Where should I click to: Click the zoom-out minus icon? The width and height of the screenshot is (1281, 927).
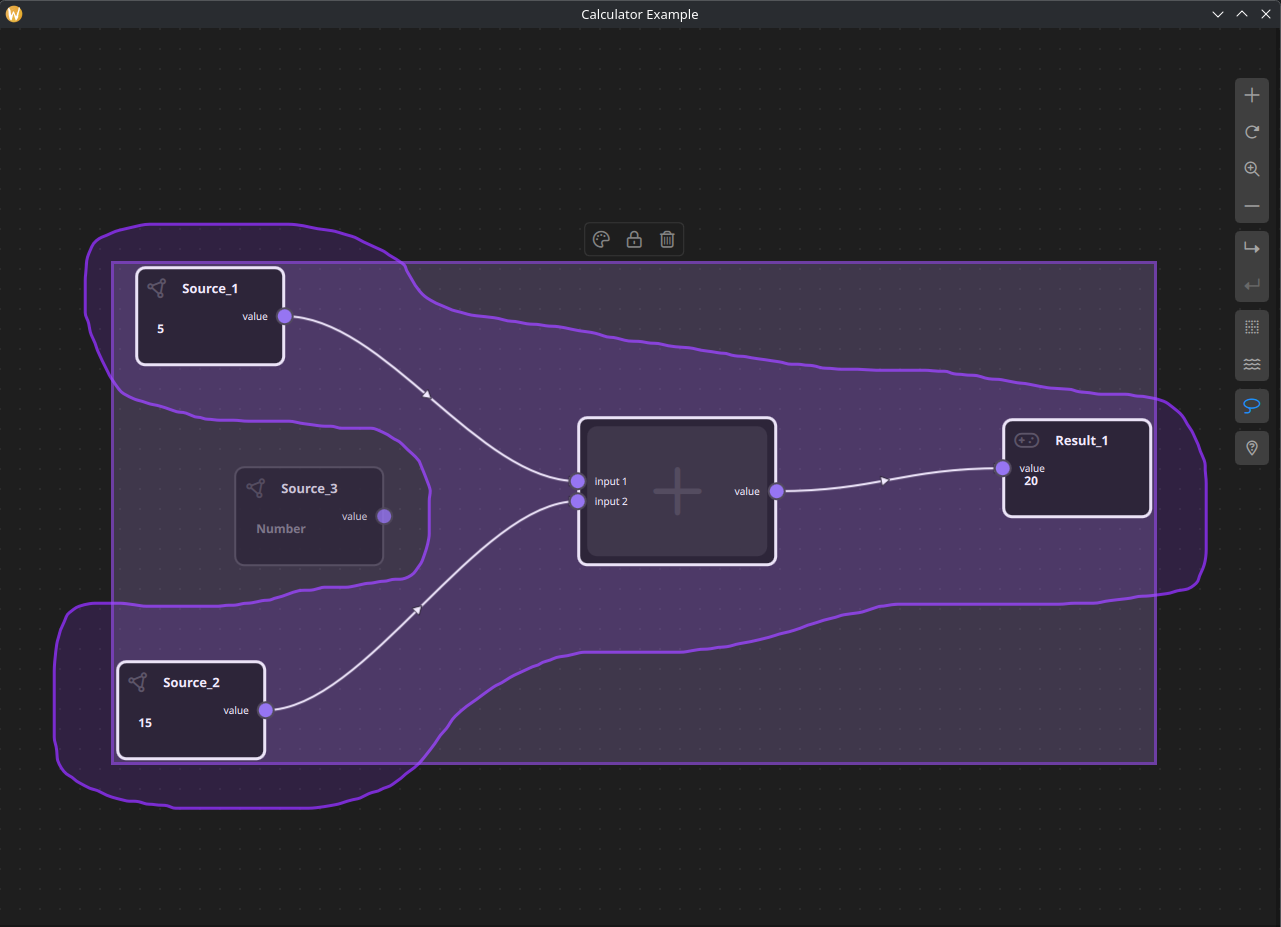1252,206
